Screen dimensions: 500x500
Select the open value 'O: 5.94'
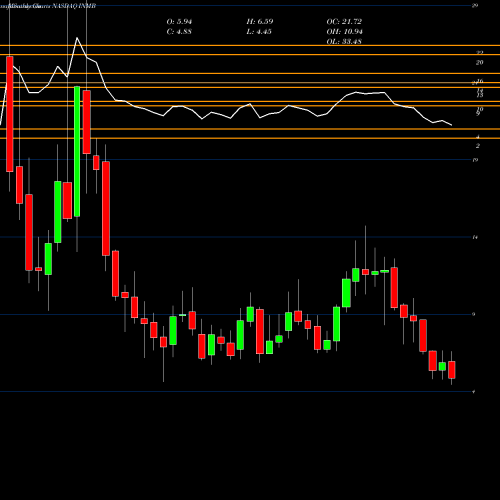point(179,22)
